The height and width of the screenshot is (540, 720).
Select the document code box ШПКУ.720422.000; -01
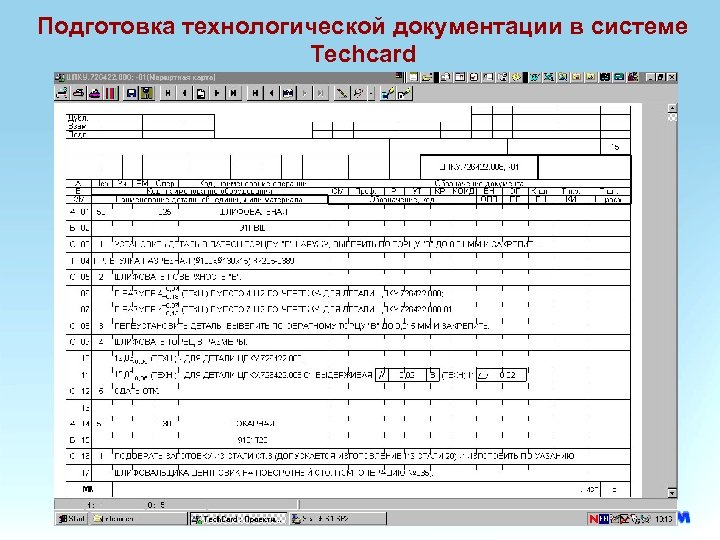(x=479, y=167)
